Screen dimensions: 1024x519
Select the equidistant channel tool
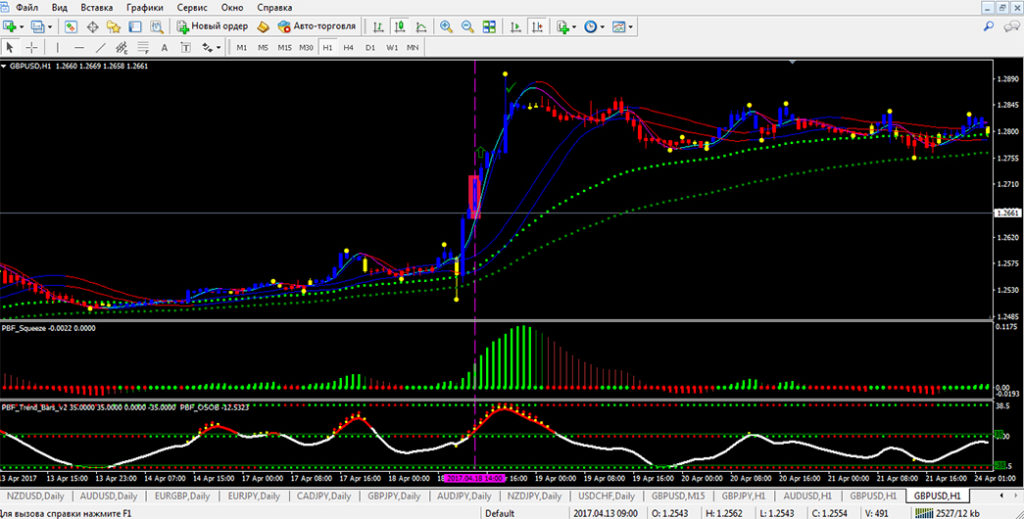[121, 48]
